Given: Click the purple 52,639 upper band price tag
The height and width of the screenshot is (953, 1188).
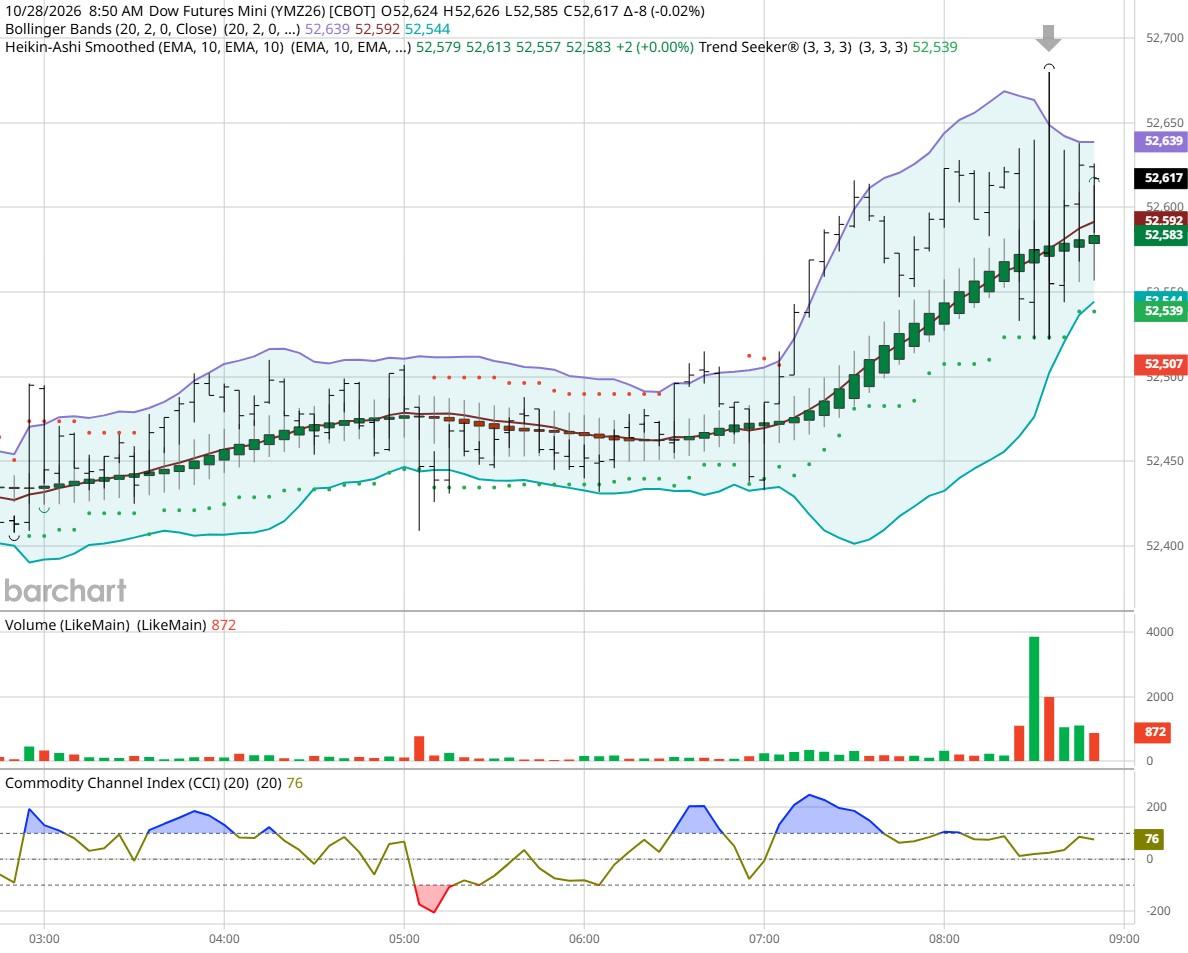Looking at the screenshot, I should point(1160,141).
